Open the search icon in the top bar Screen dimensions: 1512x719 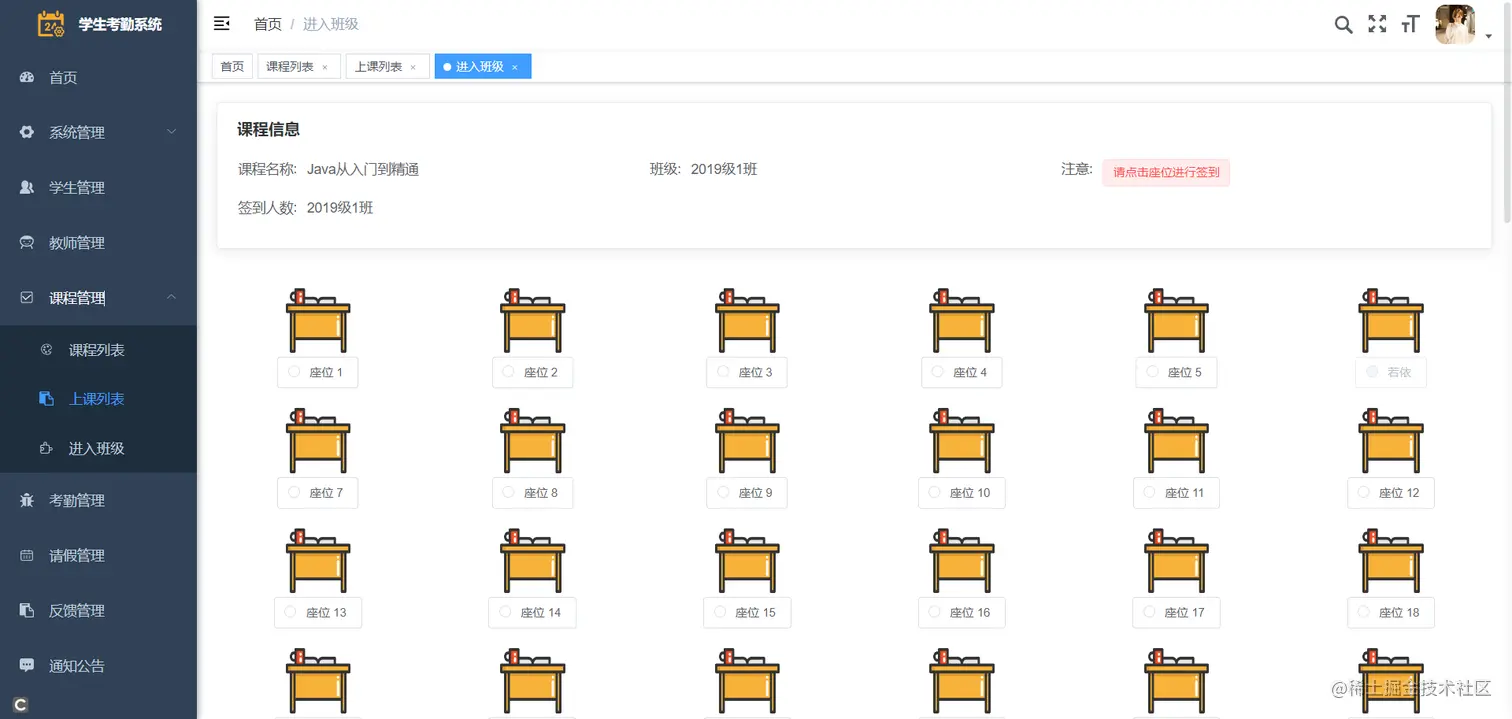[x=1343, y=24]
